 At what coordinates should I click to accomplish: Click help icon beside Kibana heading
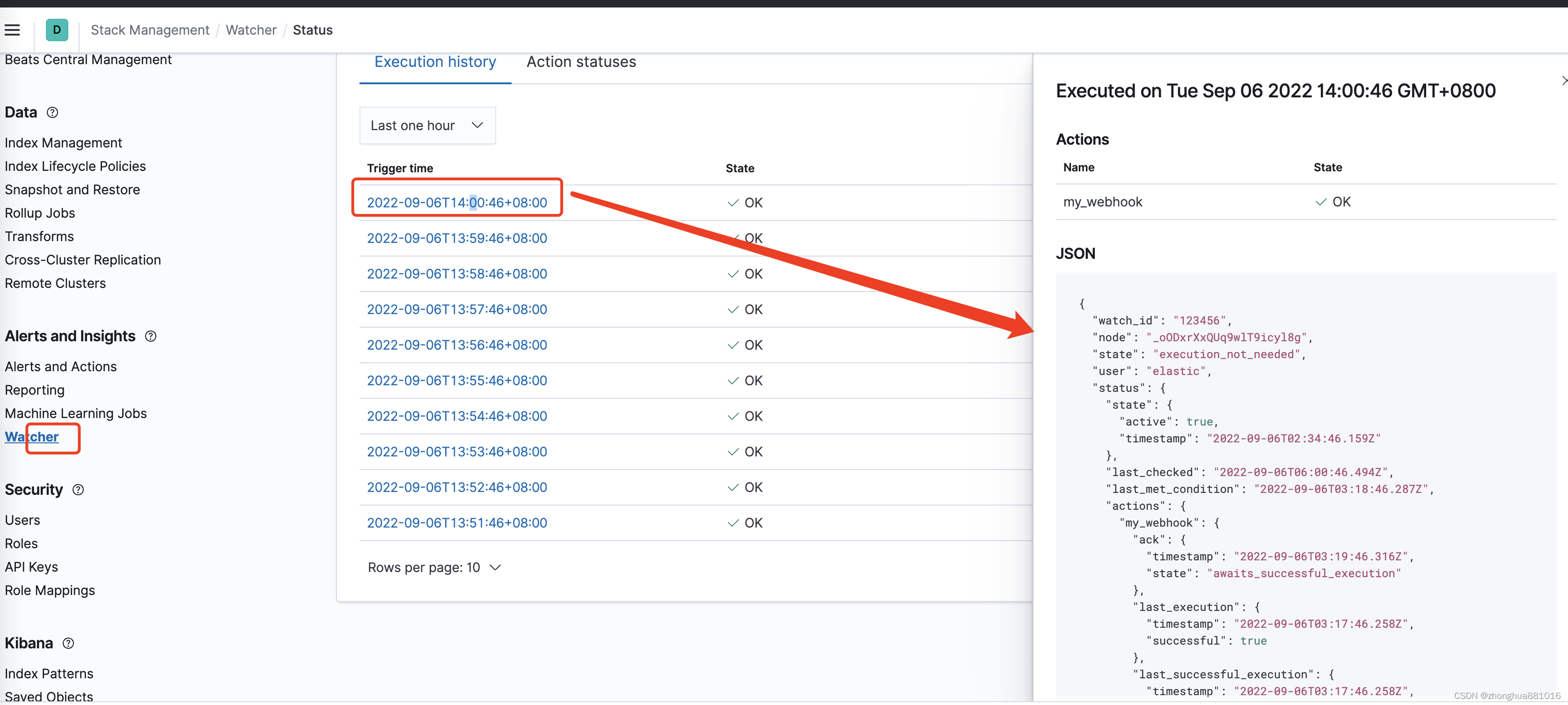(68, 643)
